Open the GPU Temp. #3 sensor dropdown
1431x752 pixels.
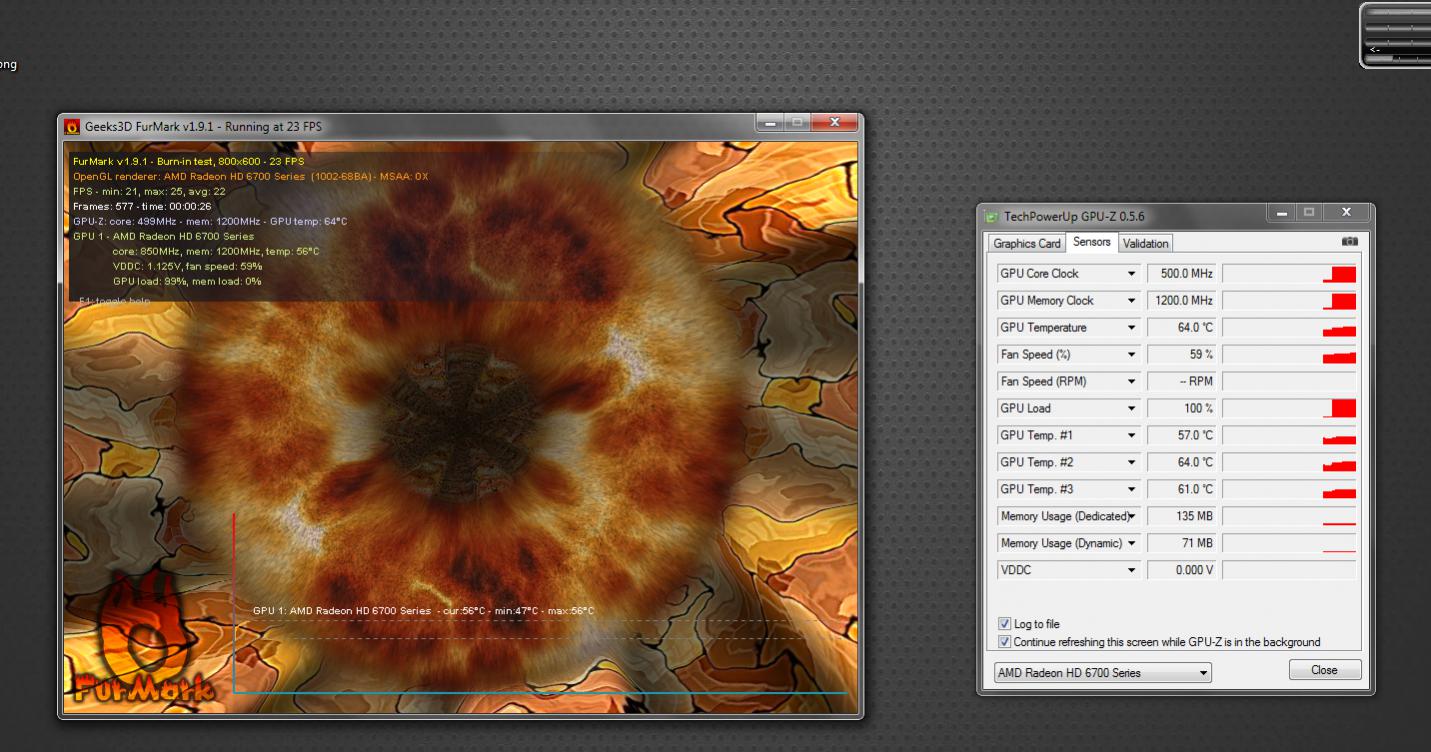point(1132,490)
